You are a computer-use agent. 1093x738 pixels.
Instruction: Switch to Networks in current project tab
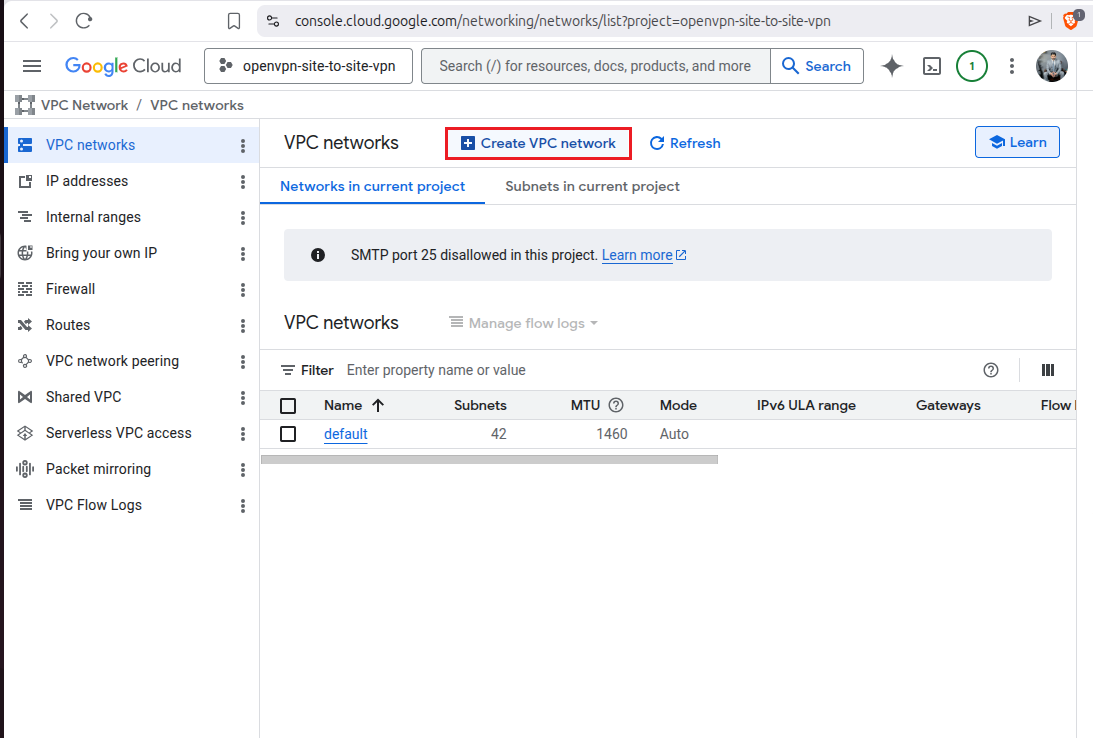pos(372,186)
